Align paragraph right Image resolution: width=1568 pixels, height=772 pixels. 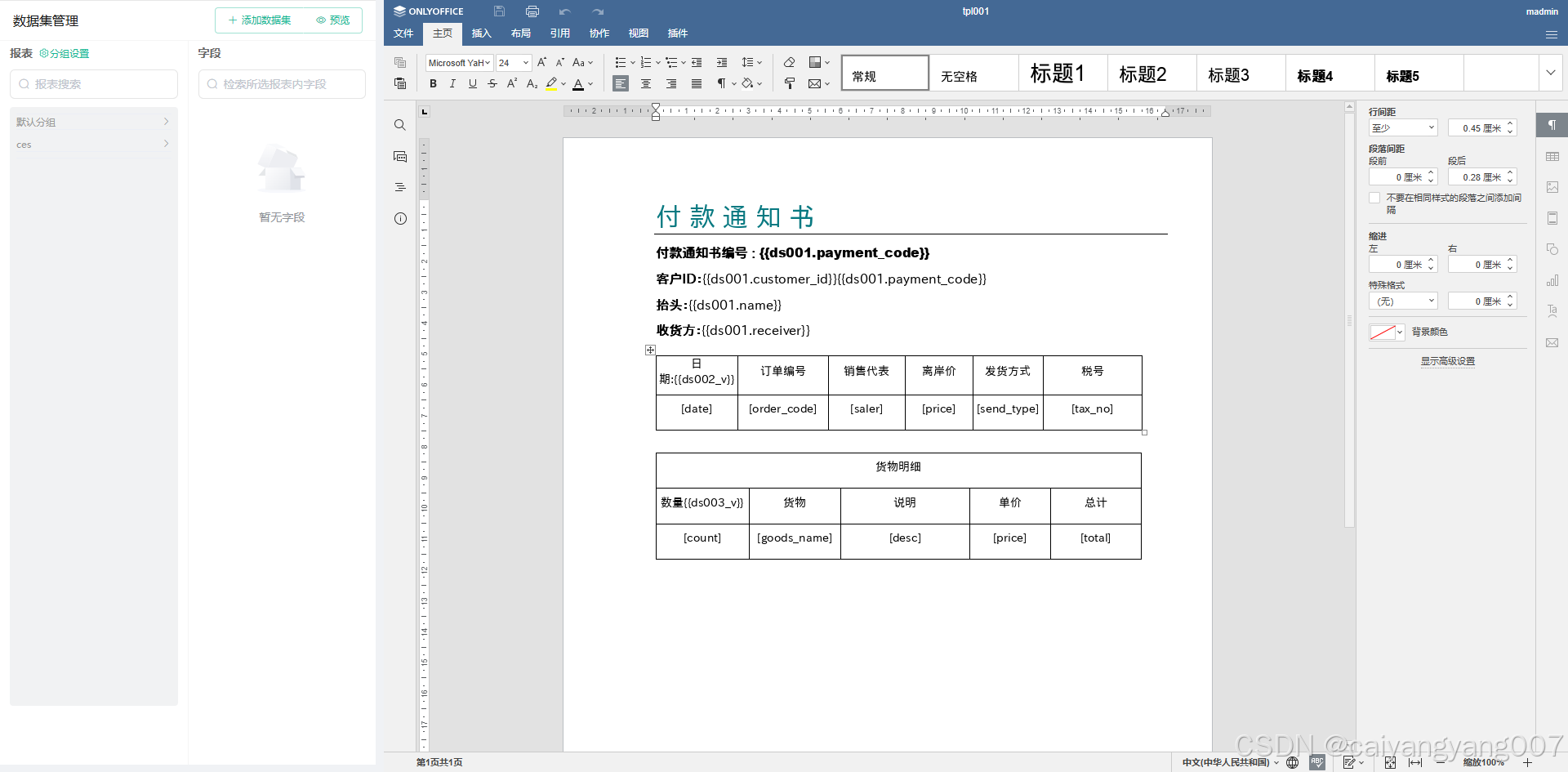pyautogui.click(x=671, y=83)
